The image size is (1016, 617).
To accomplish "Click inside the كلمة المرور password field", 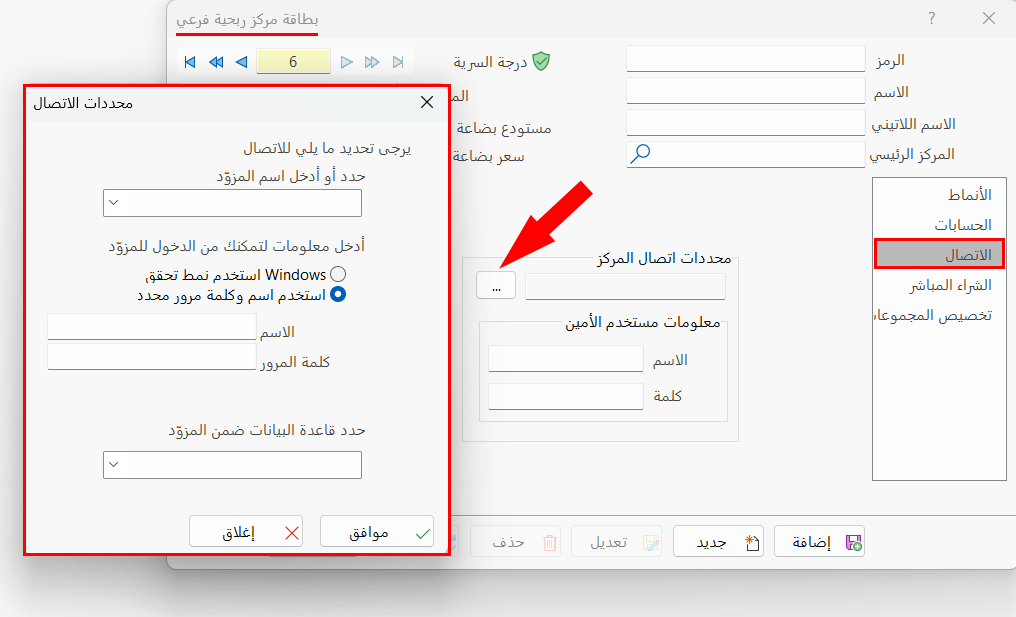I will (150, 357).
